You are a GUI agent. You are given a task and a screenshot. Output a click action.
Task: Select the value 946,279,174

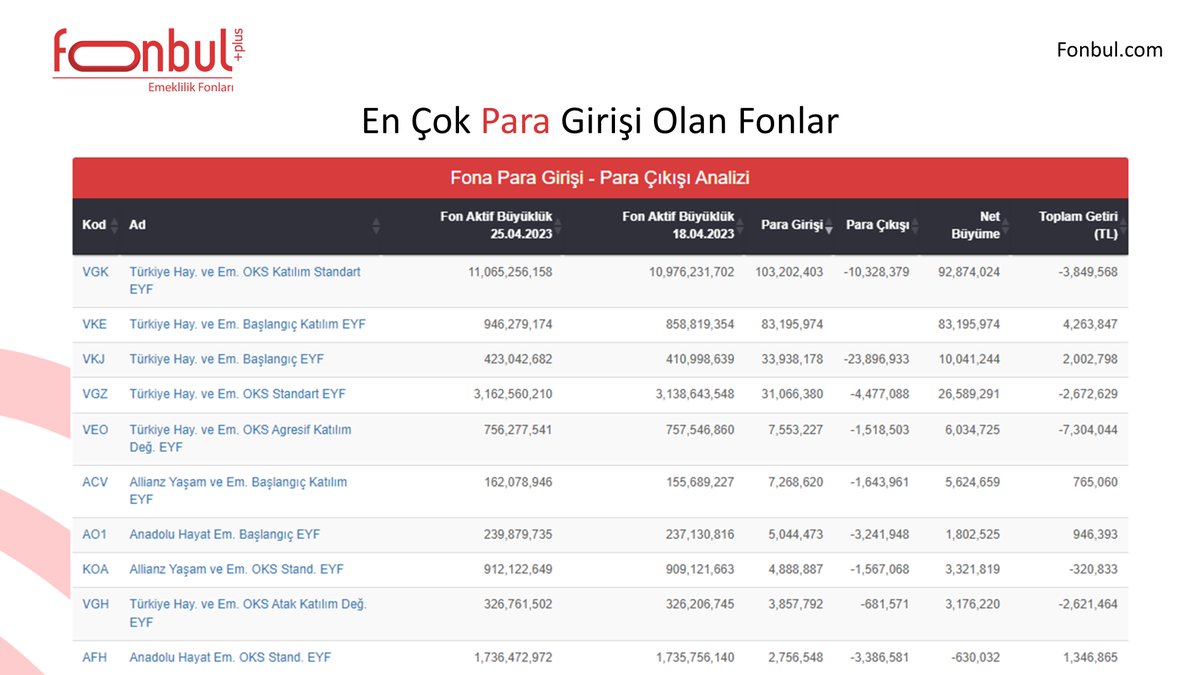coord(517,325)
